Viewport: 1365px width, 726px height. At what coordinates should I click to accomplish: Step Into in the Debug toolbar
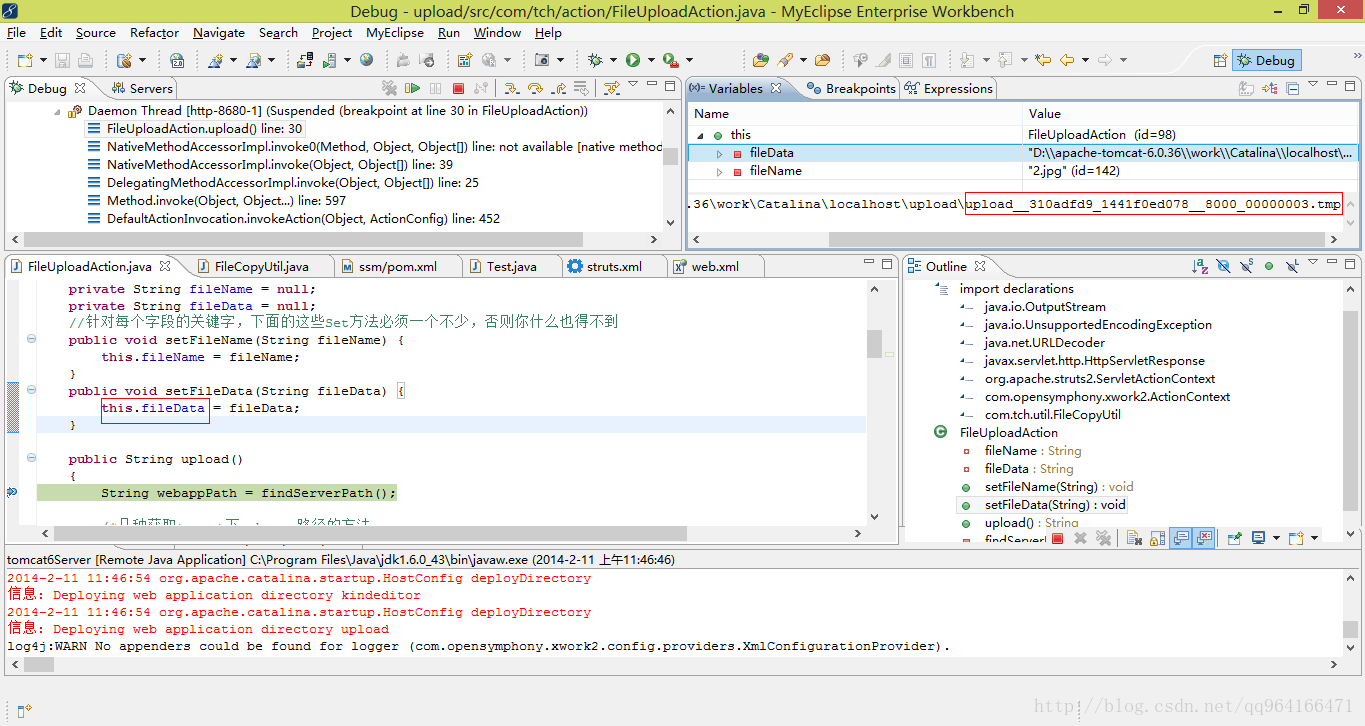pyautogui.click(x=511, y=88)
